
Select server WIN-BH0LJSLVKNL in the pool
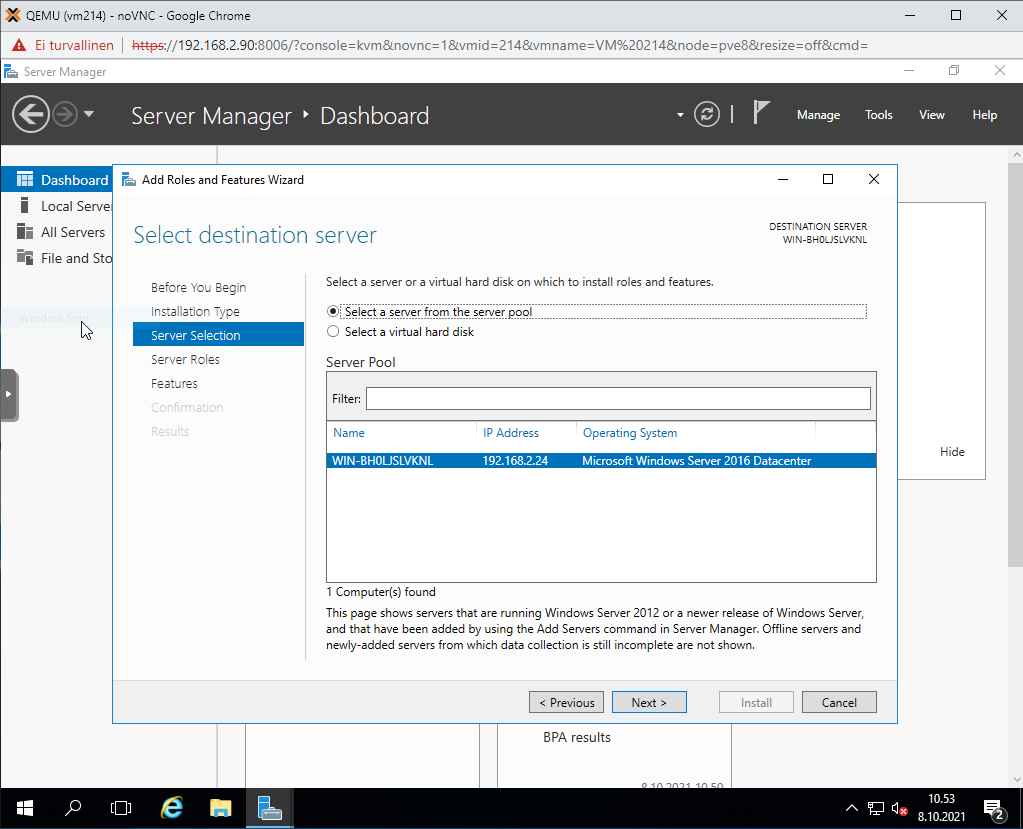click(601, 460)
